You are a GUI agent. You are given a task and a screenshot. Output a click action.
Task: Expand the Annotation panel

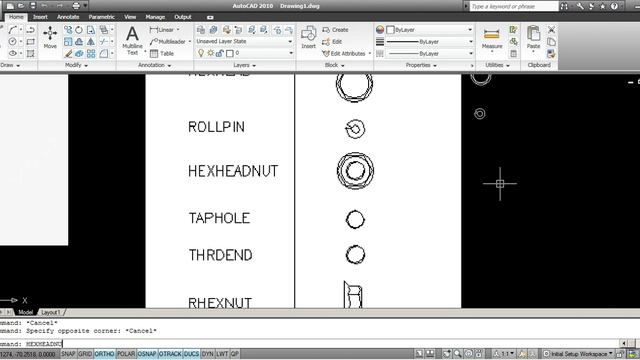155,65
